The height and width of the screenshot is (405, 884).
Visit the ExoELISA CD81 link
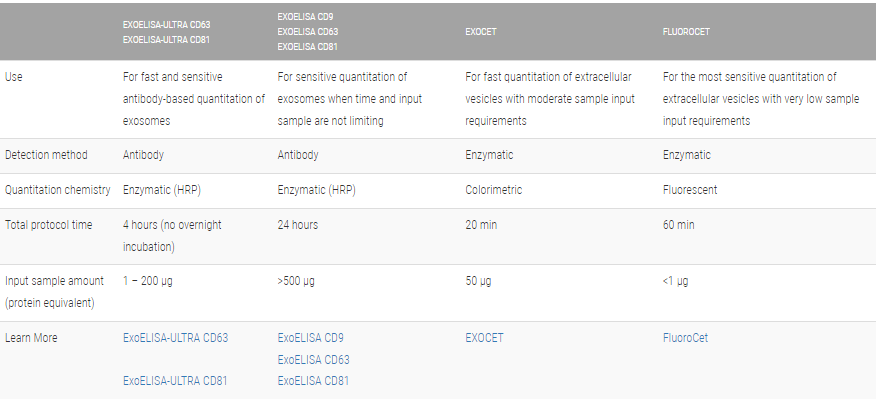pyautogui.click(x=313, y=380)
